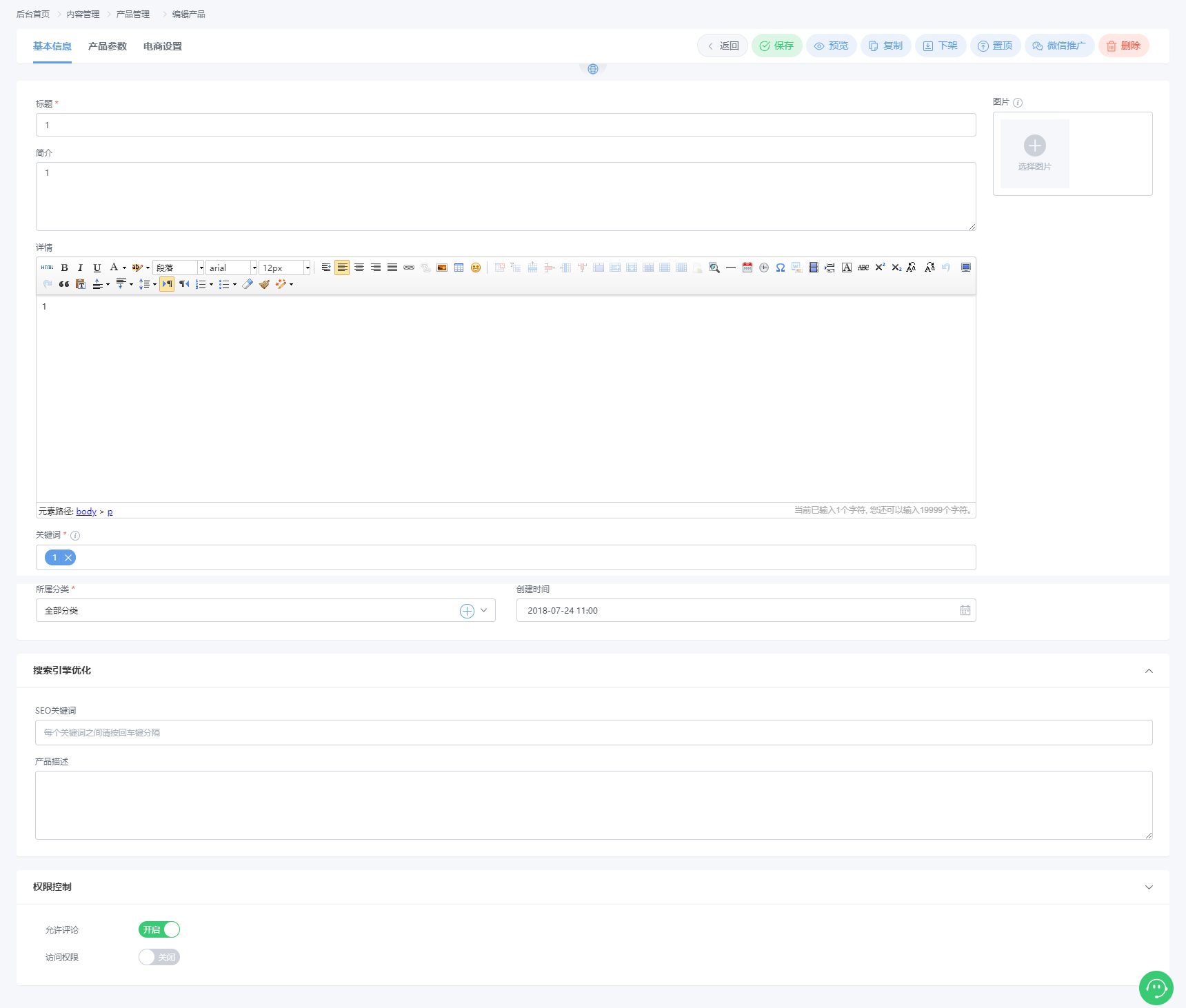Switch to the product parameters tab
Screen dimensions: 1186x1008
pos(108,46)
